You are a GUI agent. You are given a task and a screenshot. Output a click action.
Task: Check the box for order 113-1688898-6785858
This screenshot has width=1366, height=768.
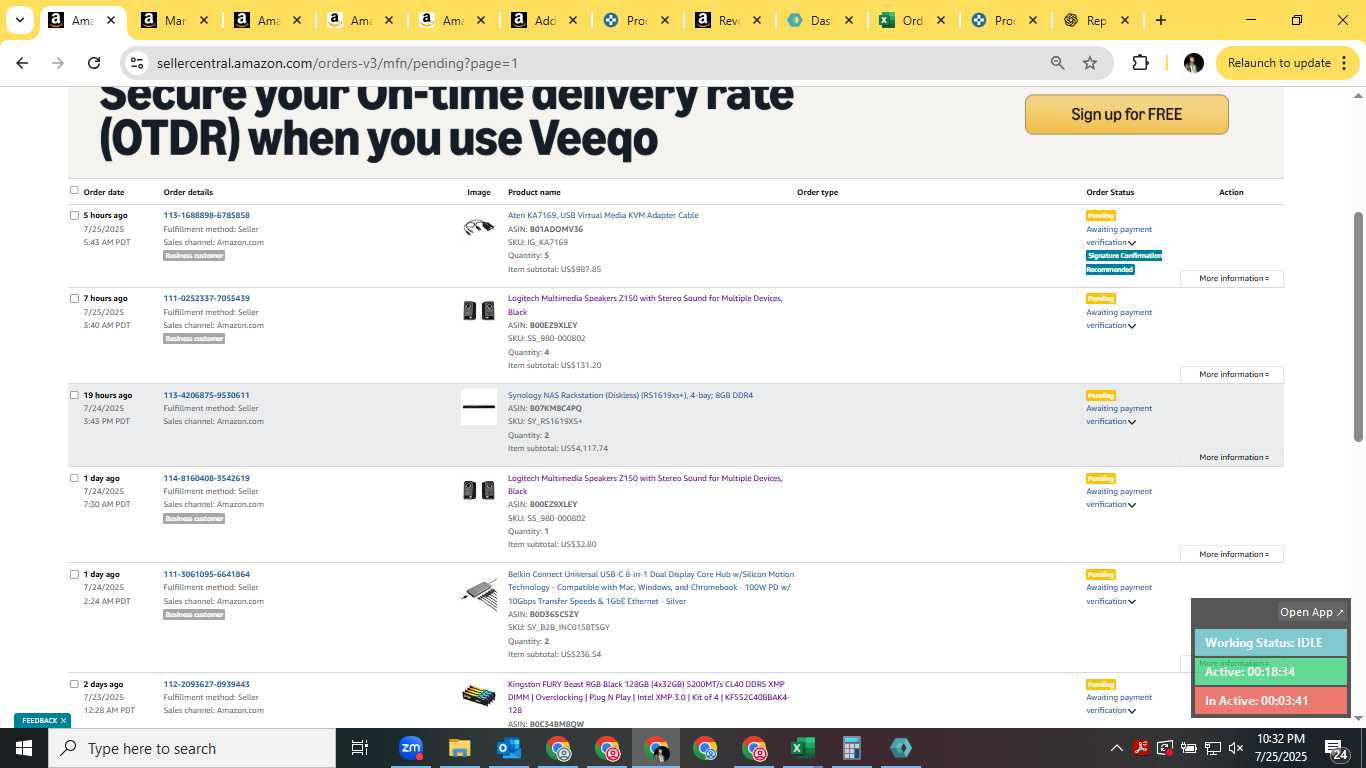(x=74, y=215)
